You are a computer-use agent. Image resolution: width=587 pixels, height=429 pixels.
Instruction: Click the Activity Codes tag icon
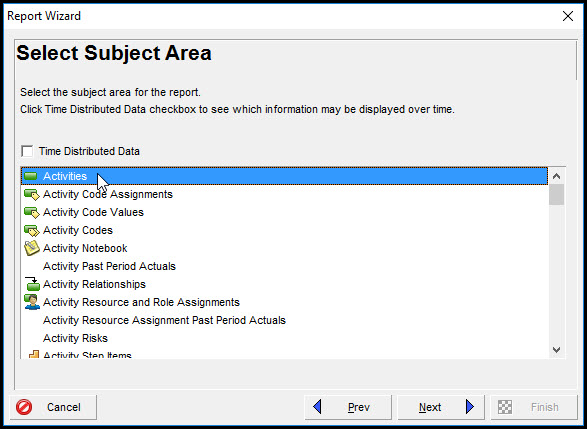[x=31, y=230]
